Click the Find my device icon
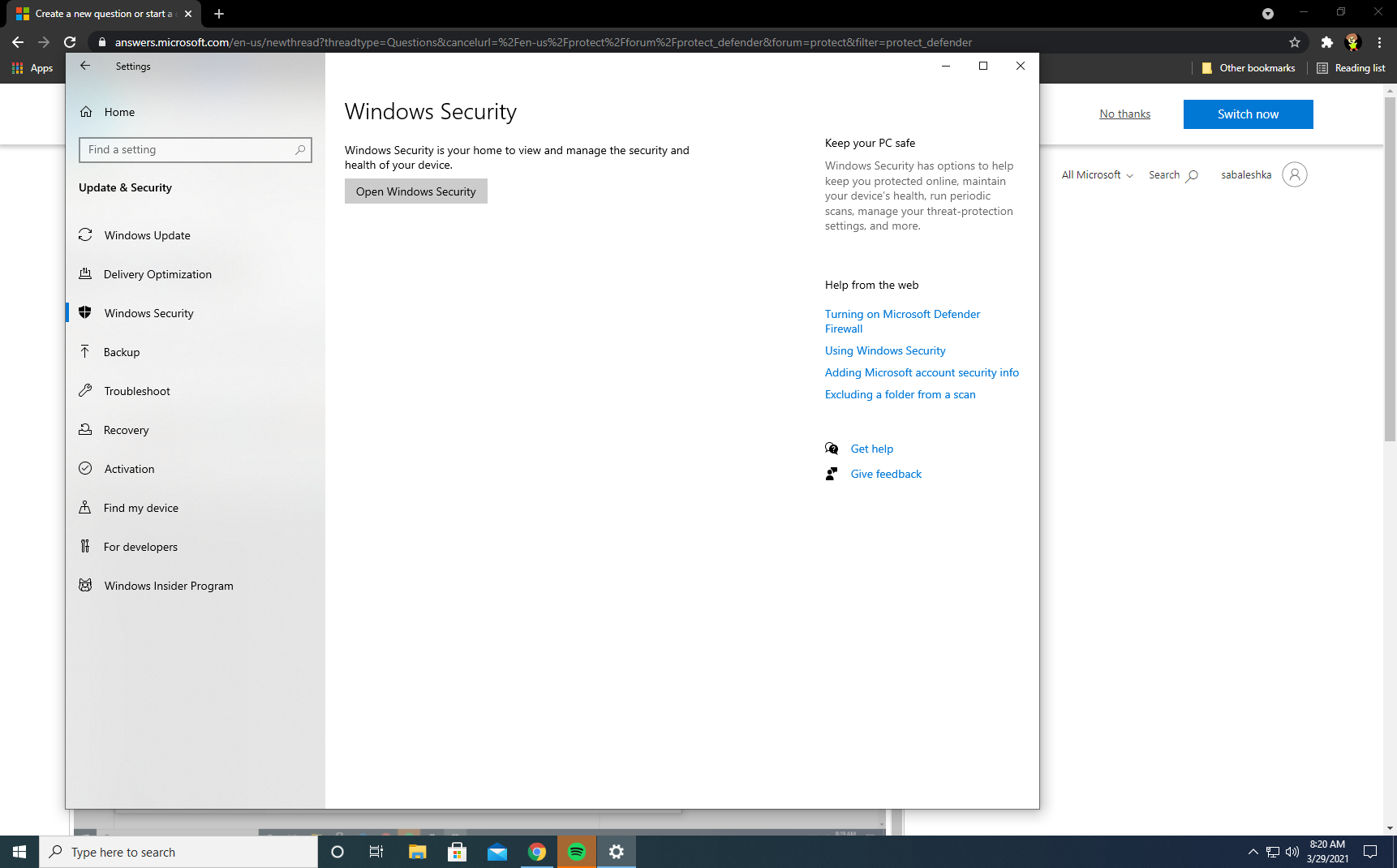 point(85,507)
